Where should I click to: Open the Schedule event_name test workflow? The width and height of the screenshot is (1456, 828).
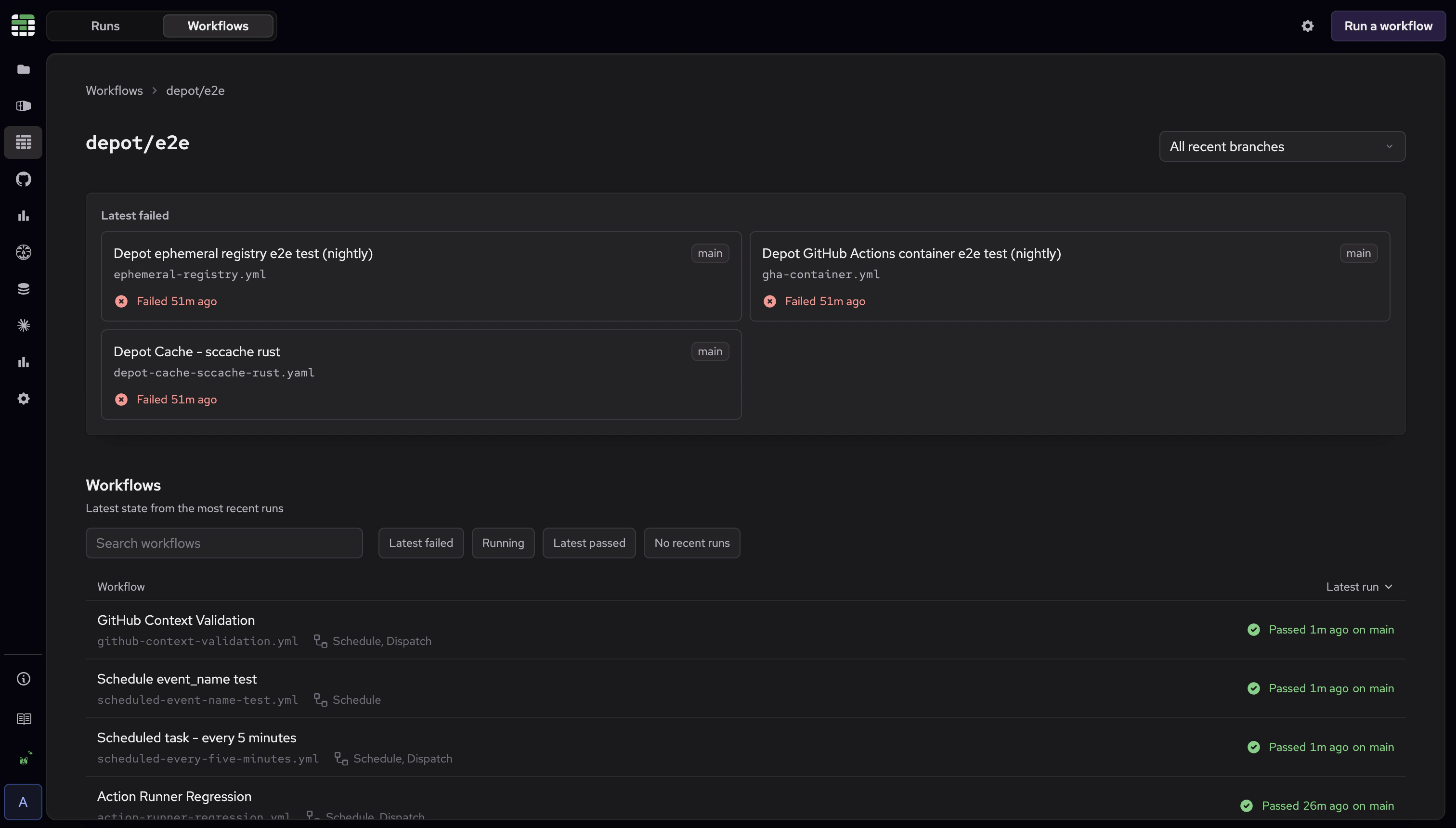coord(745,689)
